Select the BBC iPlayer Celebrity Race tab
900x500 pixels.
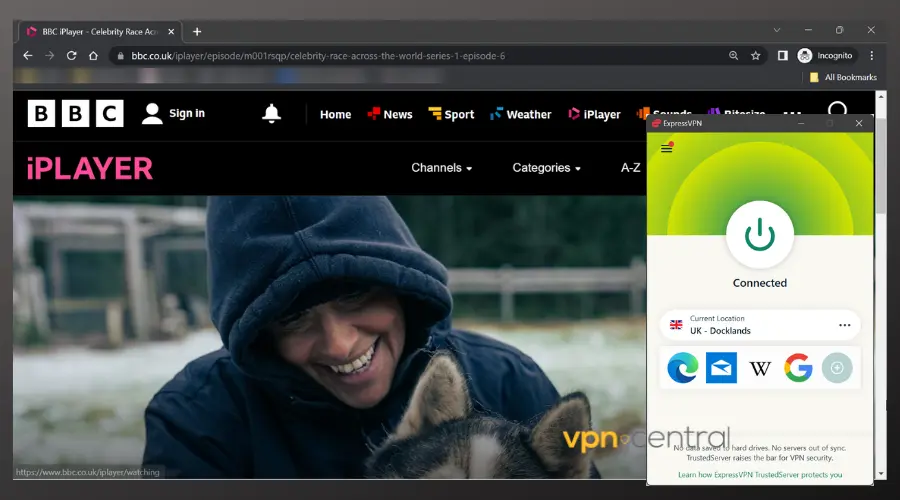click(x=100, y=32)
